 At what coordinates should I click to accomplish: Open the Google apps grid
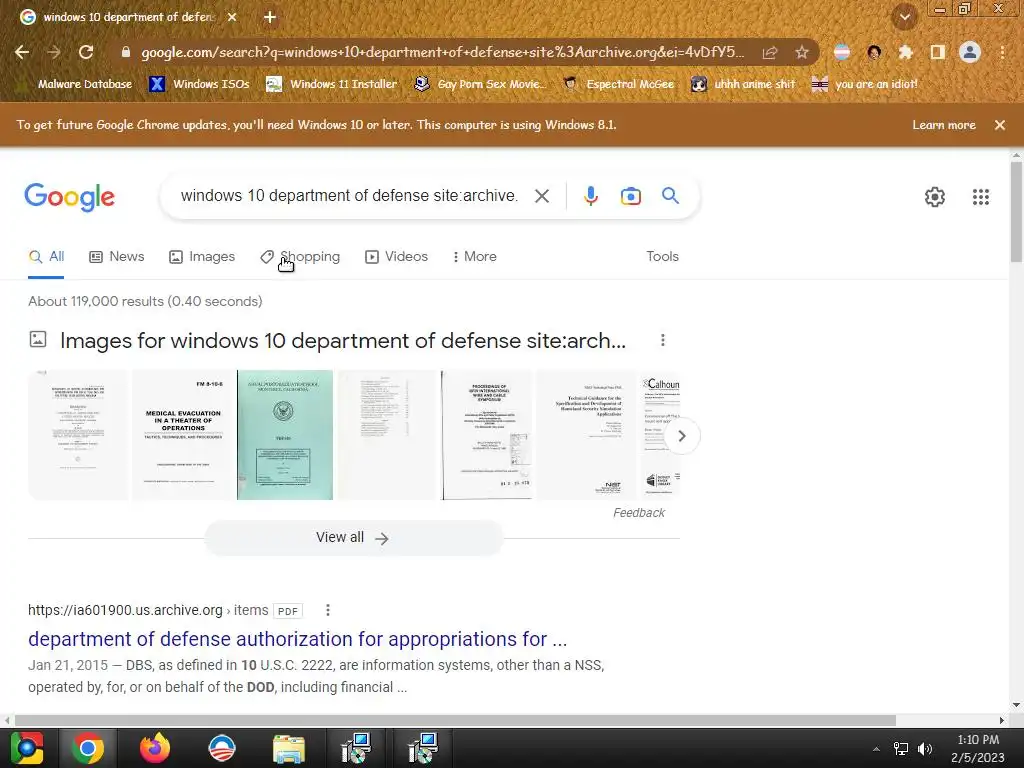coord(980,197)
